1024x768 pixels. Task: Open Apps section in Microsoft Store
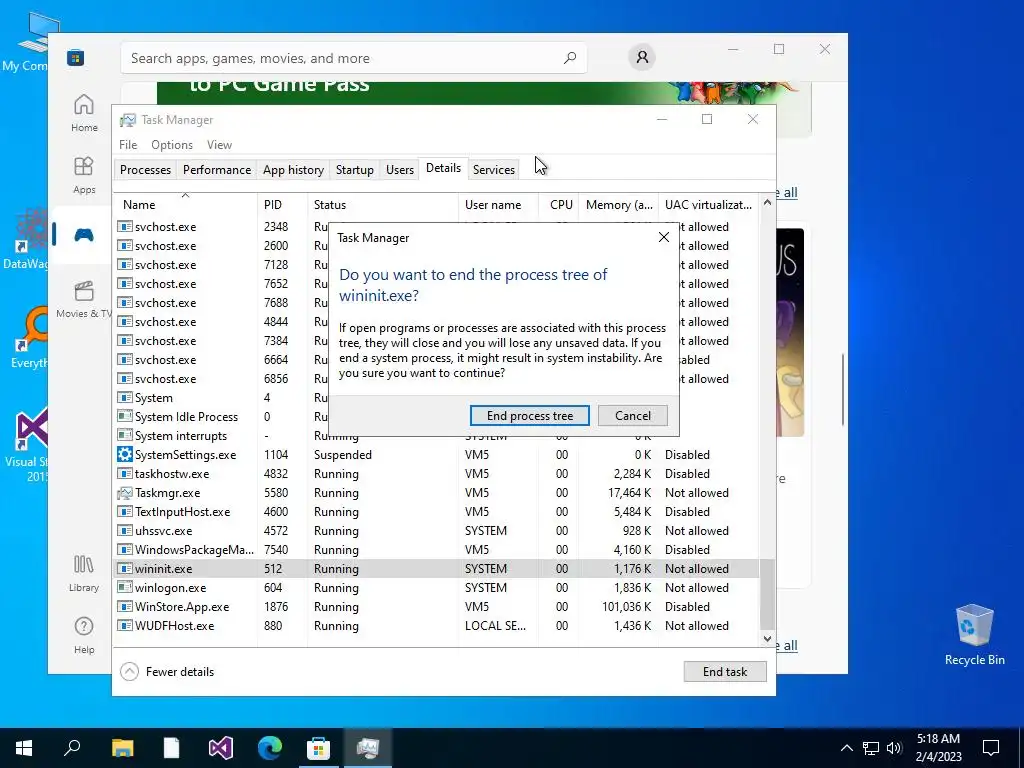[84, 175]
